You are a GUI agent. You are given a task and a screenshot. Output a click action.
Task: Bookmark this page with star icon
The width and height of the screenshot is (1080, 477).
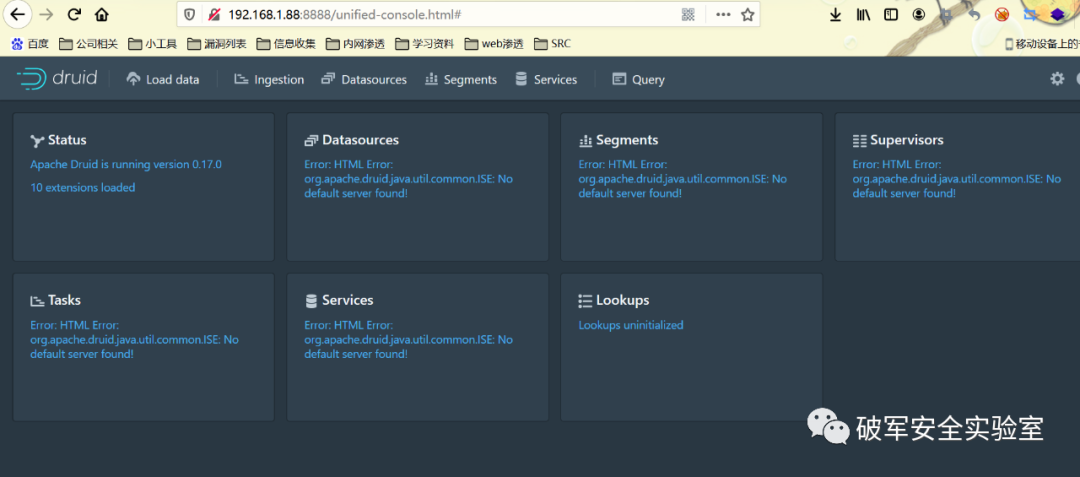pyautogui.click(x=747, y=15)
